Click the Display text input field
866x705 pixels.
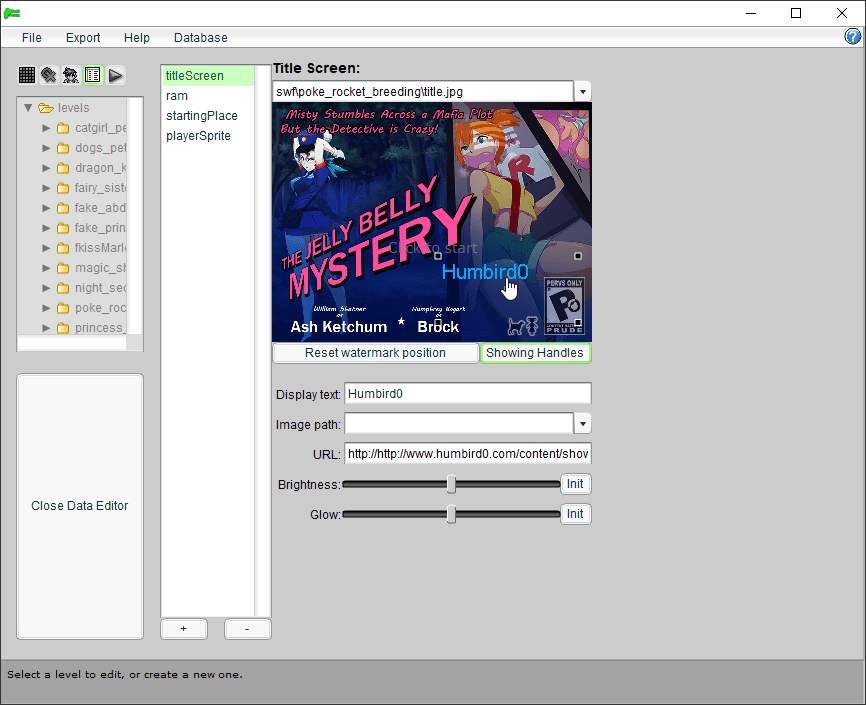(x=467, y=394)
